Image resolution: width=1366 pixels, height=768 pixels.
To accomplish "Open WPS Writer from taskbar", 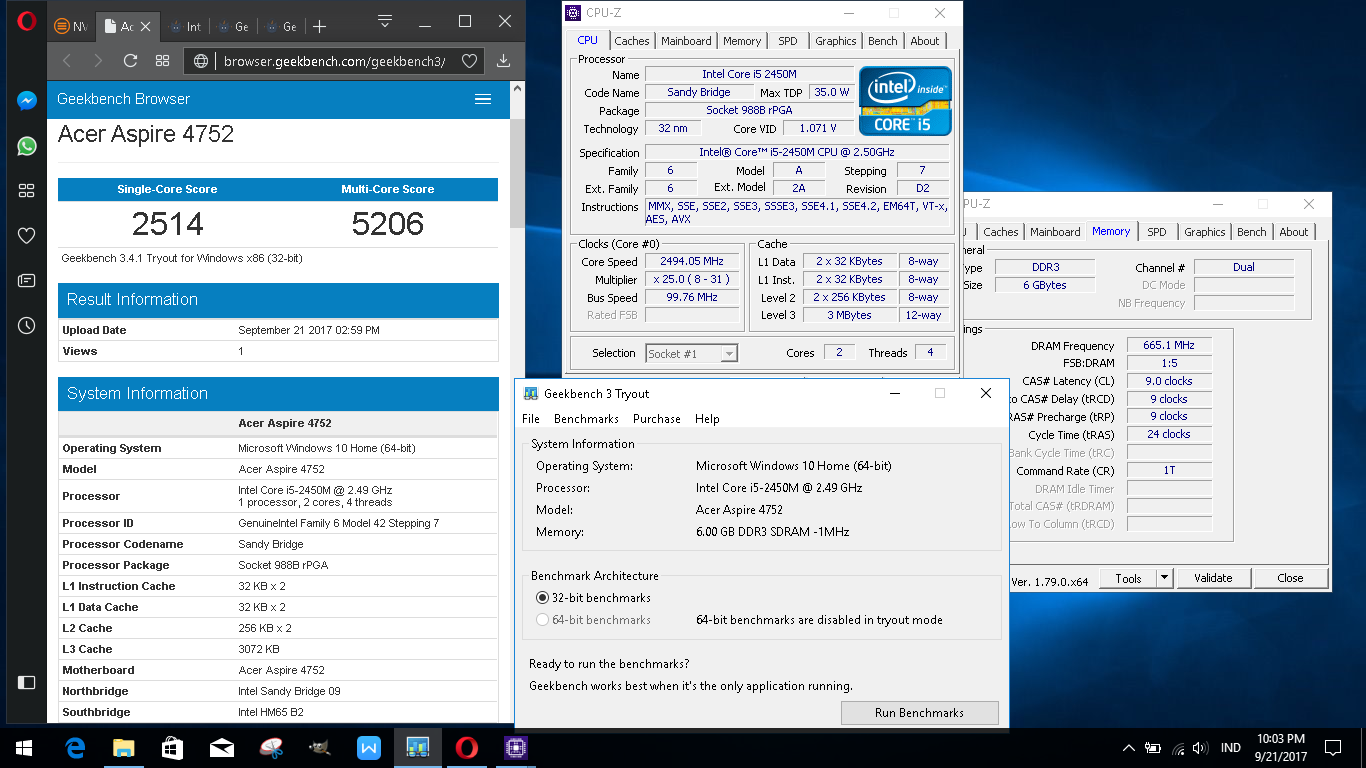I will (368, 747).
